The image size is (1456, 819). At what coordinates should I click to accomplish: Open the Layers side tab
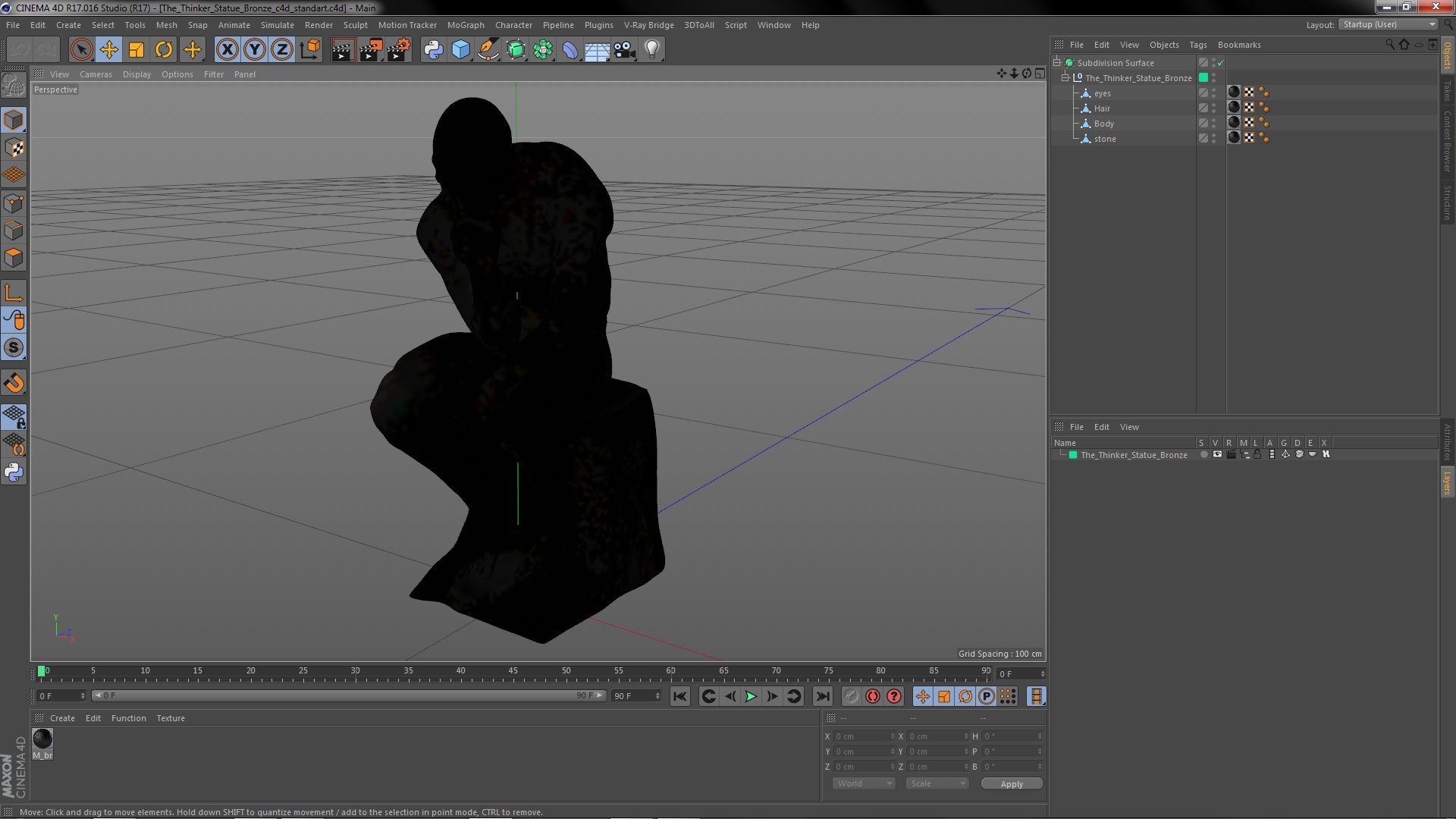1447,482
